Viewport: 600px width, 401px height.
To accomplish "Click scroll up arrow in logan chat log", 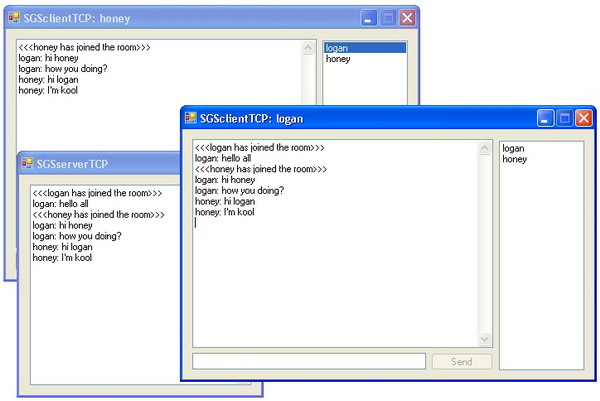I will pos(485,148).
